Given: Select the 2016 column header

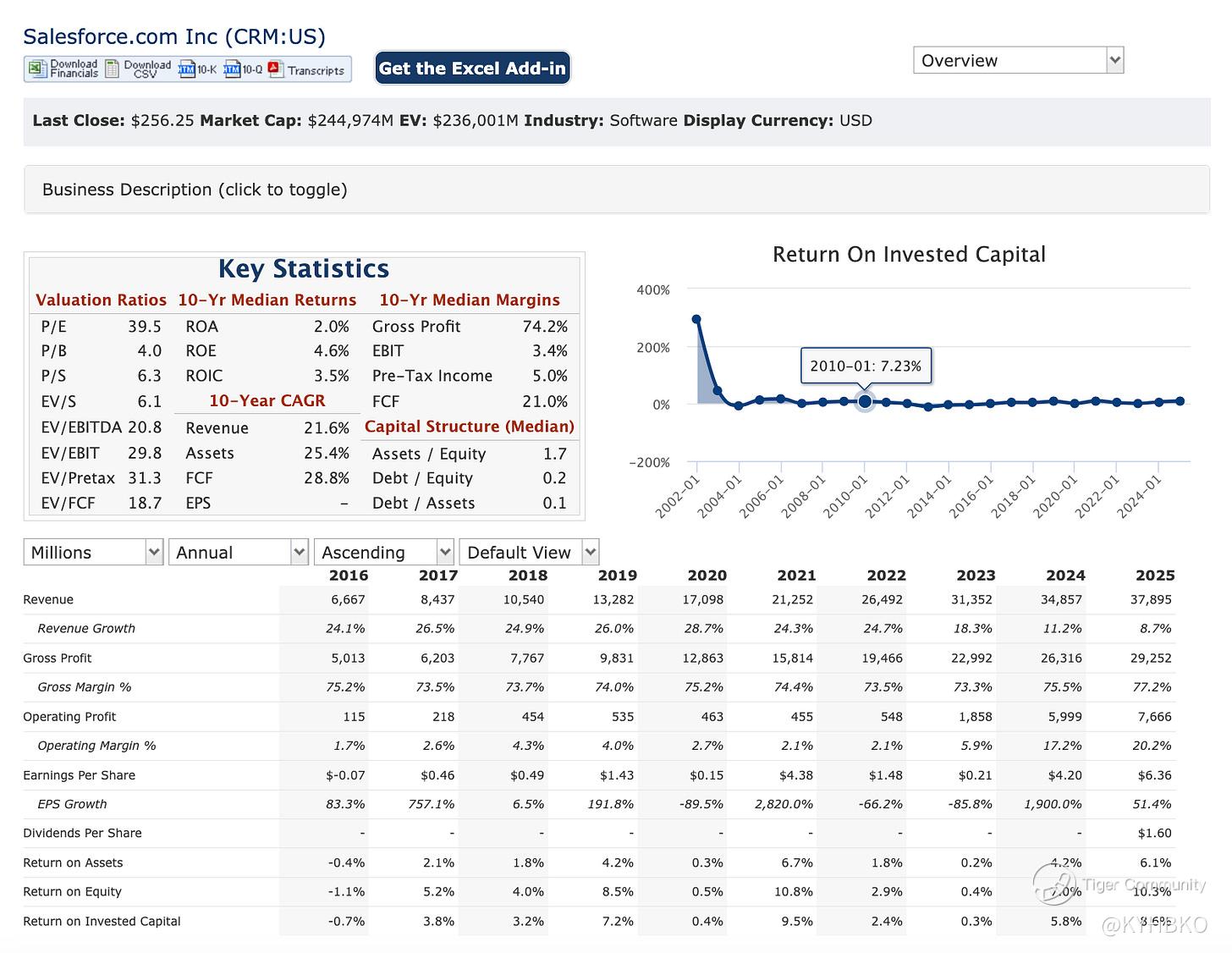Looking at the screenshot, I should [x=348, y=576].
